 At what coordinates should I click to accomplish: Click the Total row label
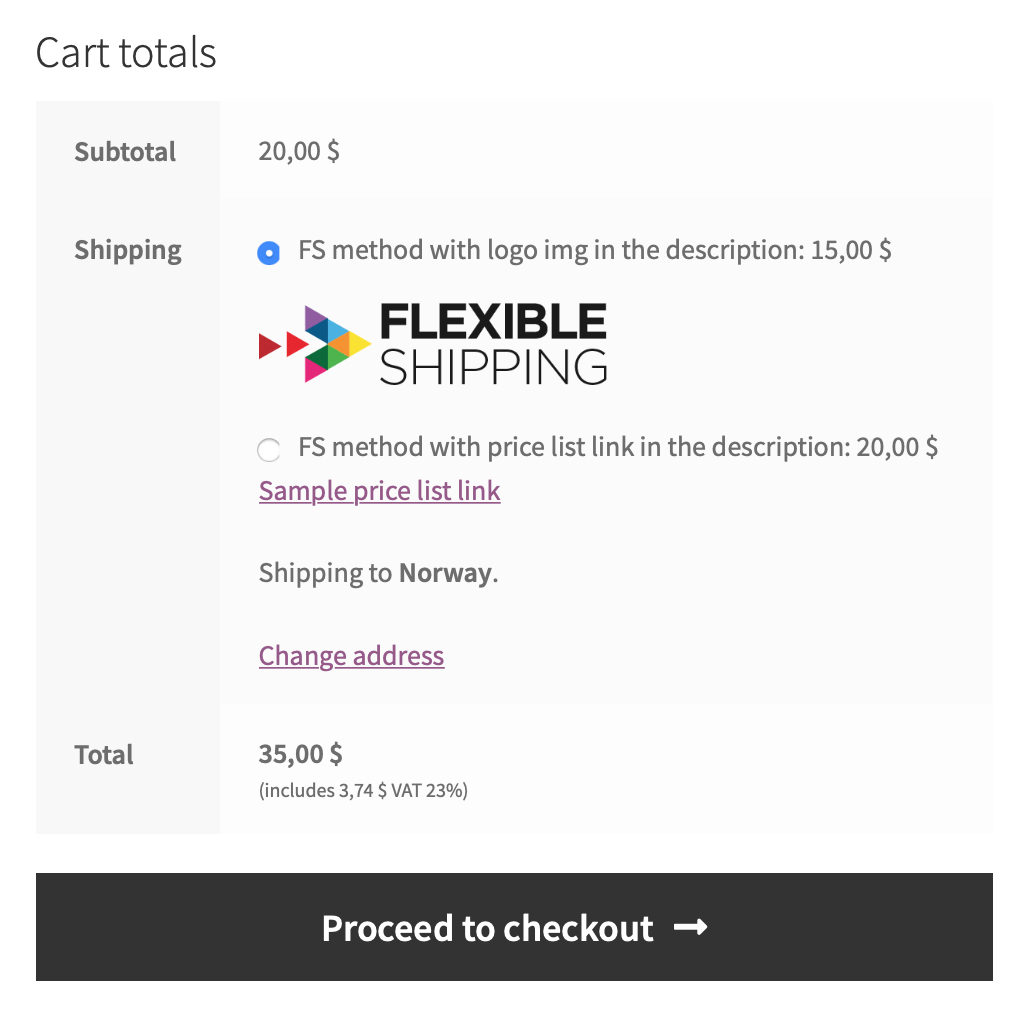coord(103,755)
